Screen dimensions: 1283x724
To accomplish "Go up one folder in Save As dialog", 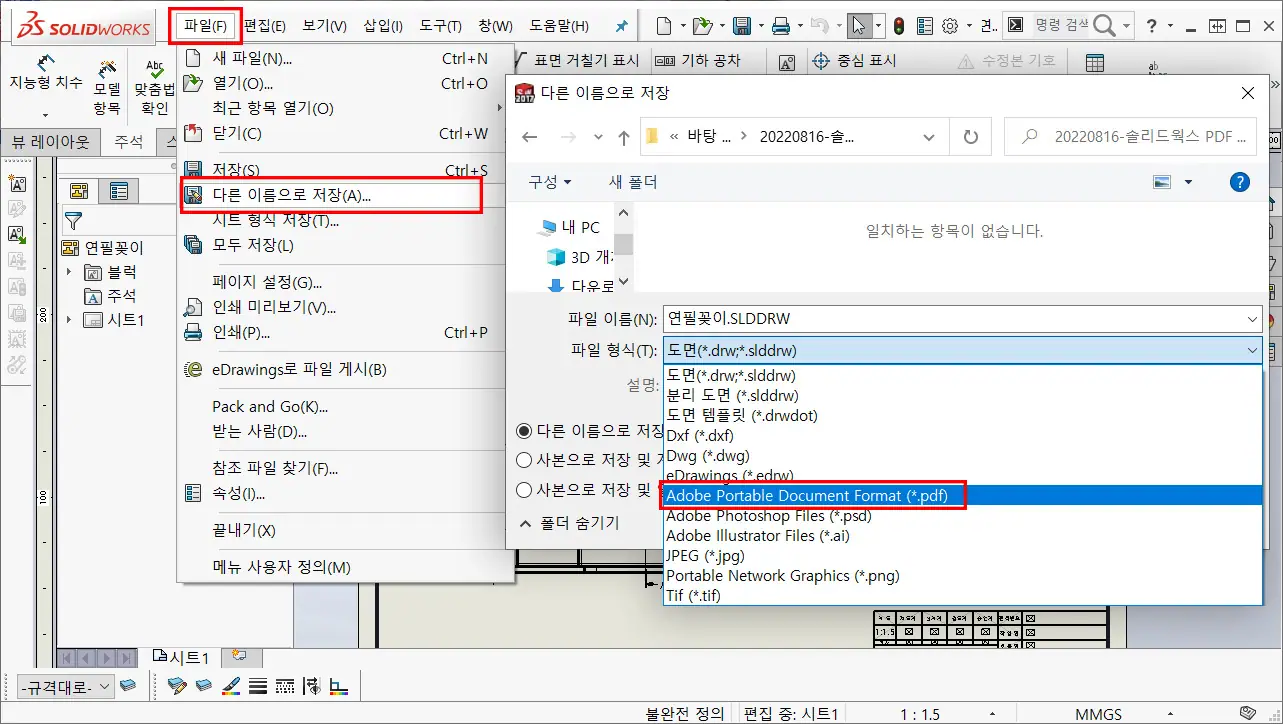I will pyautogui.click(x=624, y=137).
